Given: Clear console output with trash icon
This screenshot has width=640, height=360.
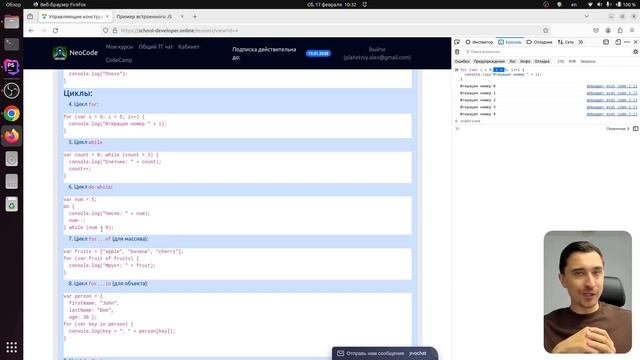Looking at the screenshot, I should pos(457,52).
